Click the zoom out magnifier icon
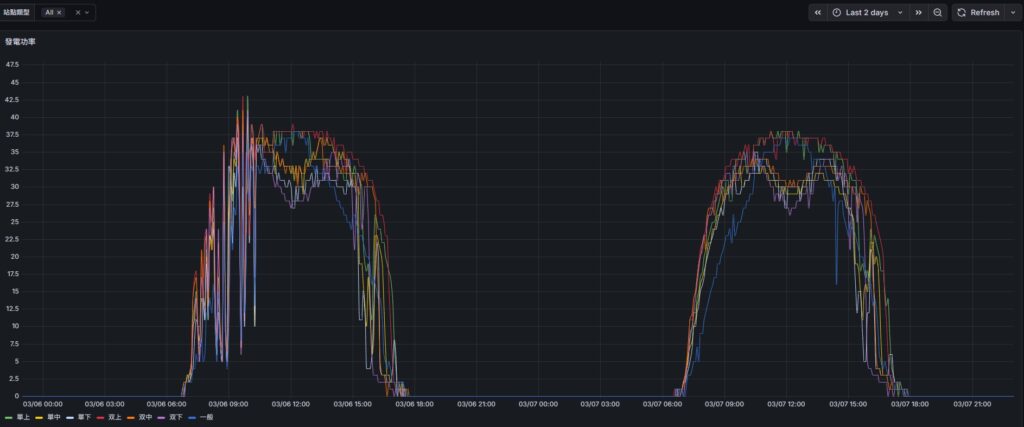Screen dimensions: 1024x427 (938, 13)
